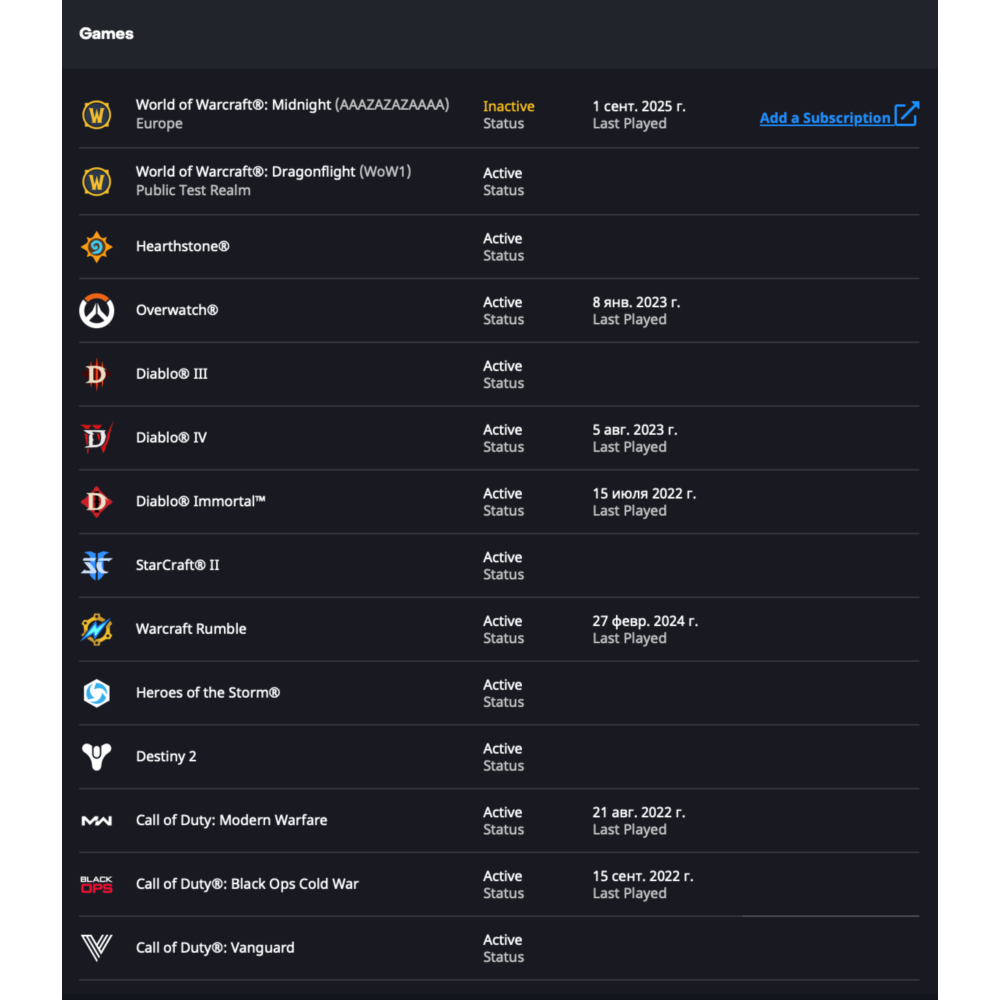The width and height of the screenshot is (1000, 1000).
Task: Select the Warcraft Rumble game title
Action: click(191, 629)
